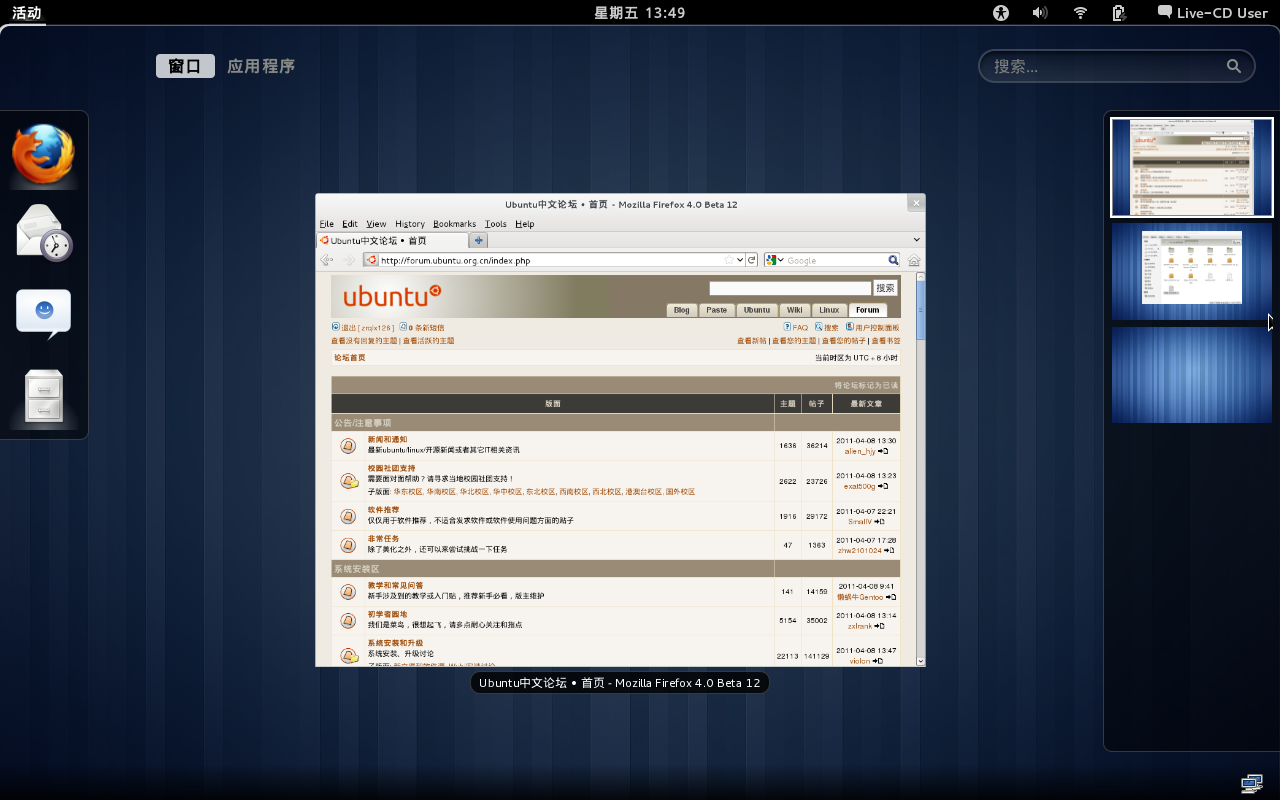Viewport: 1280px width, 800px height.
Task: Open the Help menu in Firefox
Action: (525, 224)
